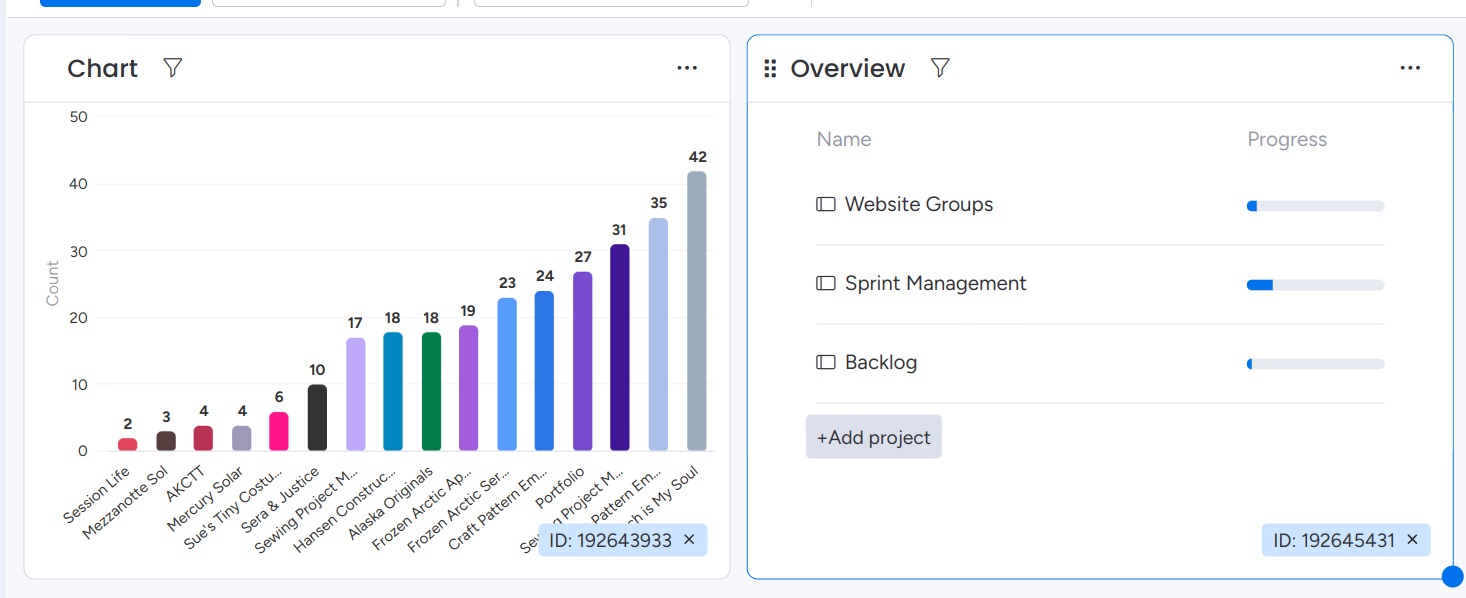Viewport: 1466px width, 598px height.
Task: Click the ID: 192645431 tag text
Action: [x=1333, y=540]
